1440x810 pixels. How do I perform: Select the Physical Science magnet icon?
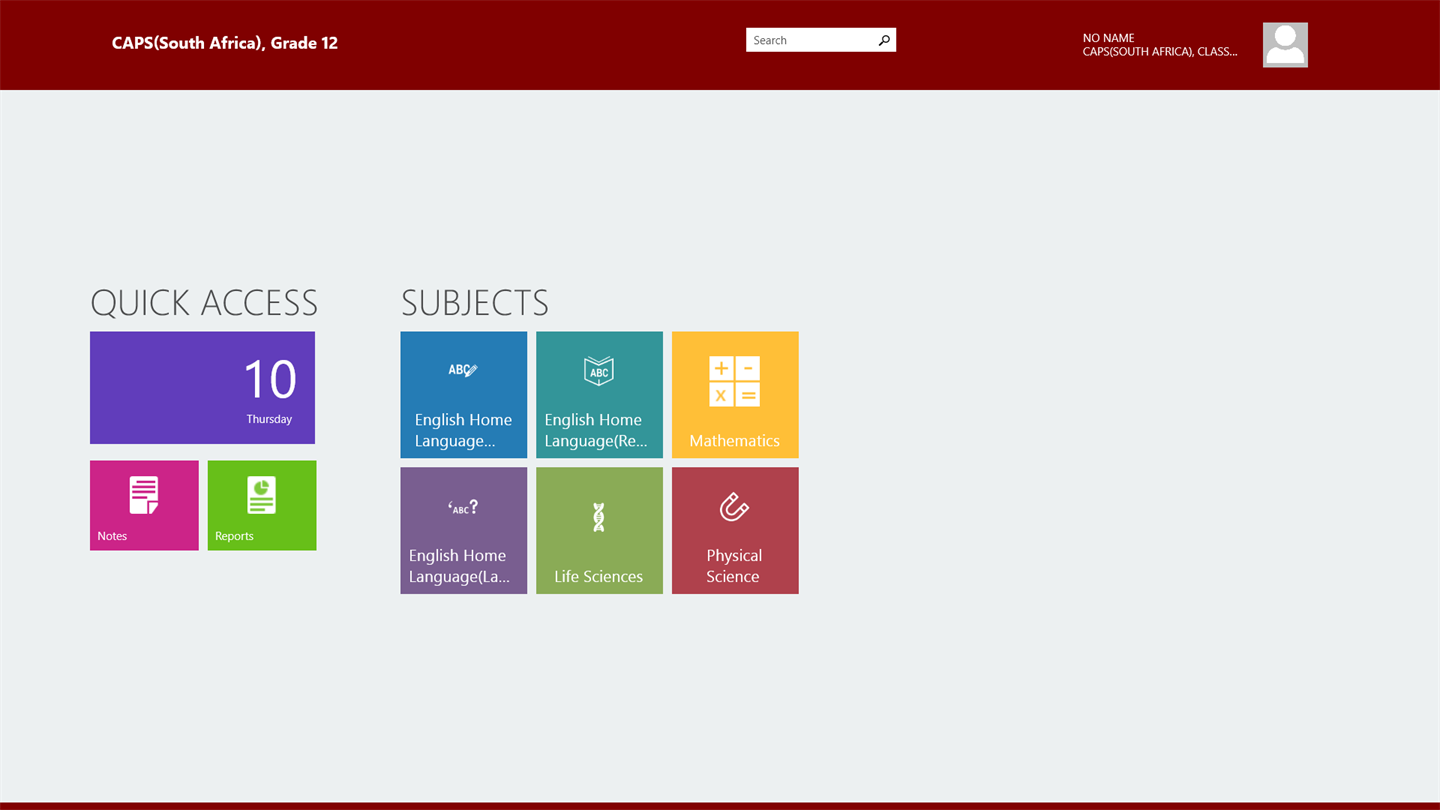pyautogui.click(x=734, y=507)
